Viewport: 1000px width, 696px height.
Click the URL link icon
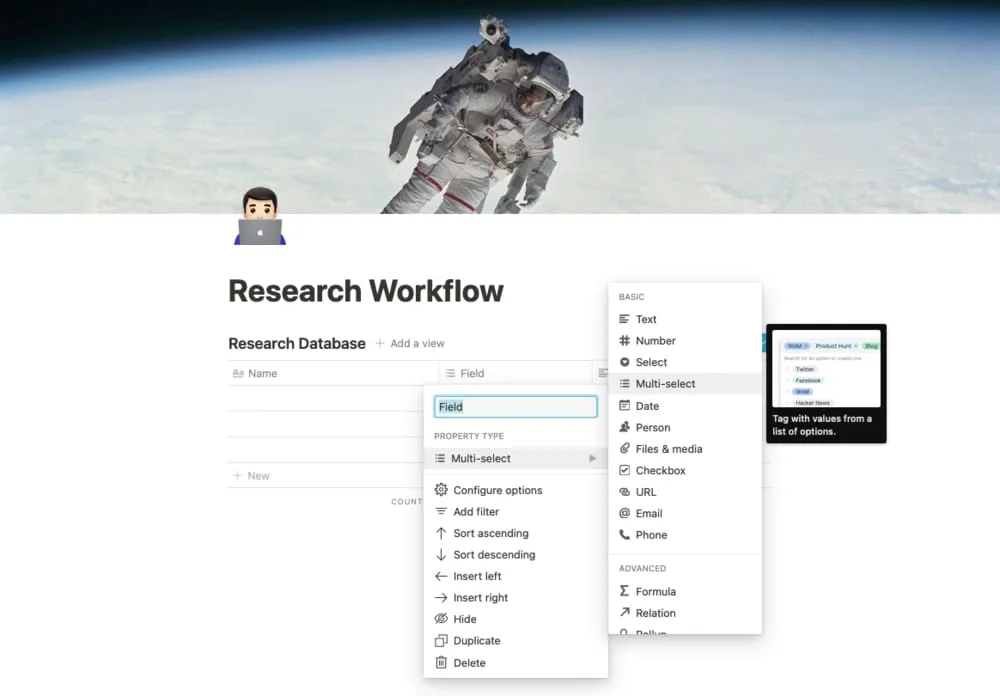624,492
